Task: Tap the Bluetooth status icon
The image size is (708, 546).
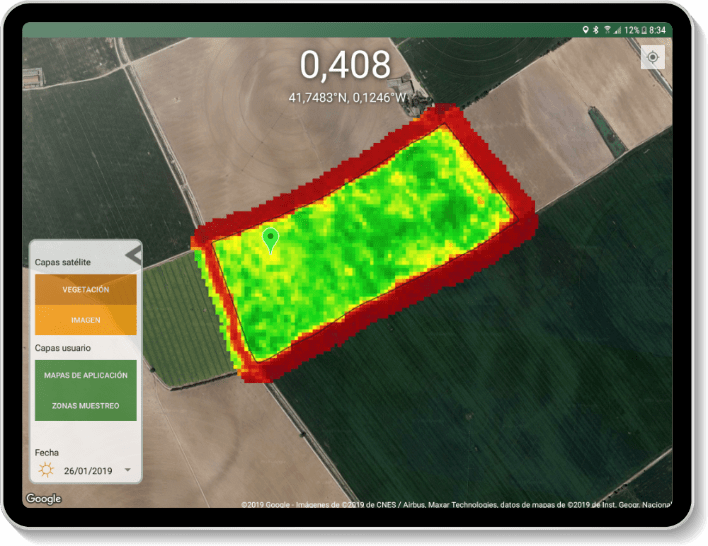Action: (596, 30)
